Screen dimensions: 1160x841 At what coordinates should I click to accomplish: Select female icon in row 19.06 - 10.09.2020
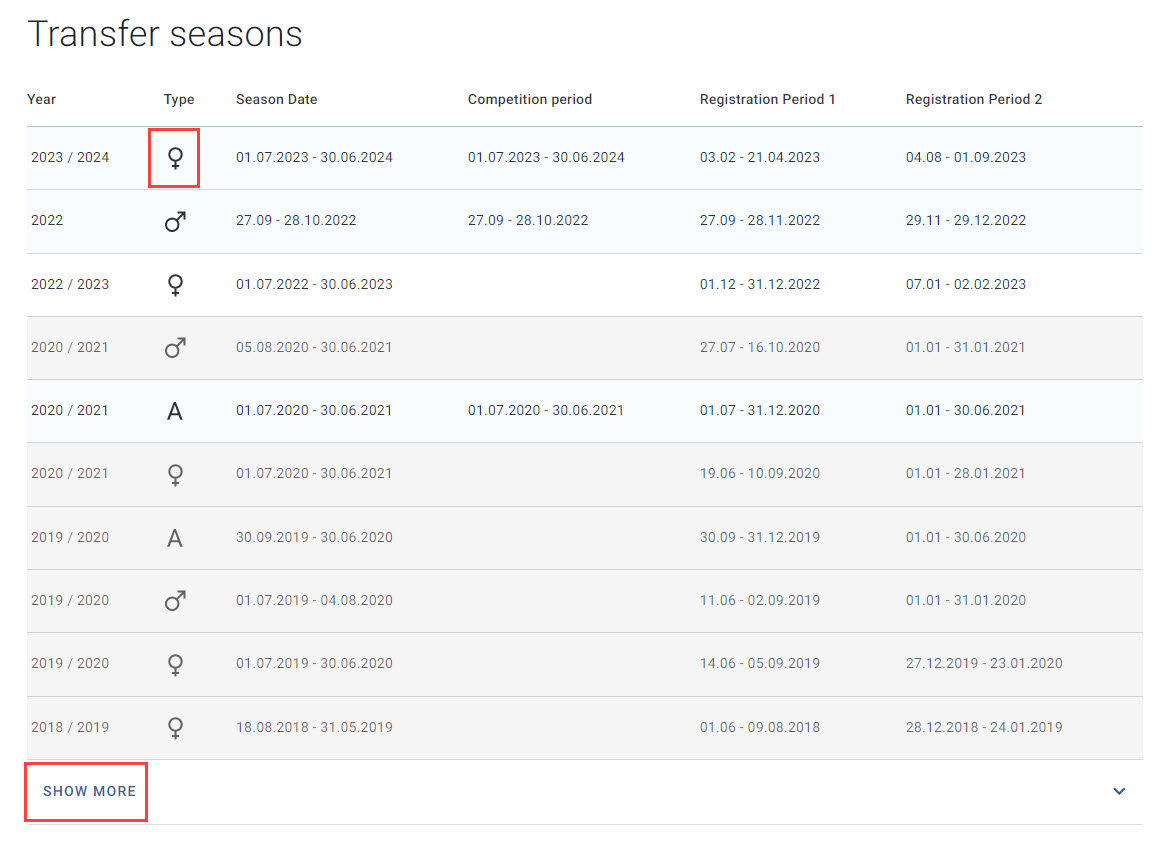[x=175, y=475]
